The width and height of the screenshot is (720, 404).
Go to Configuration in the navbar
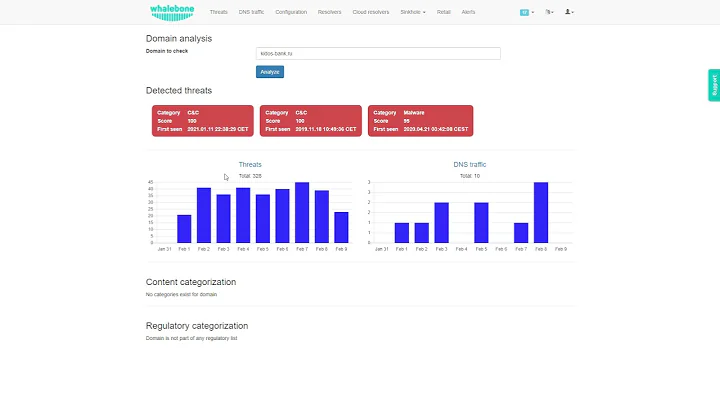(x=291, y=12)
